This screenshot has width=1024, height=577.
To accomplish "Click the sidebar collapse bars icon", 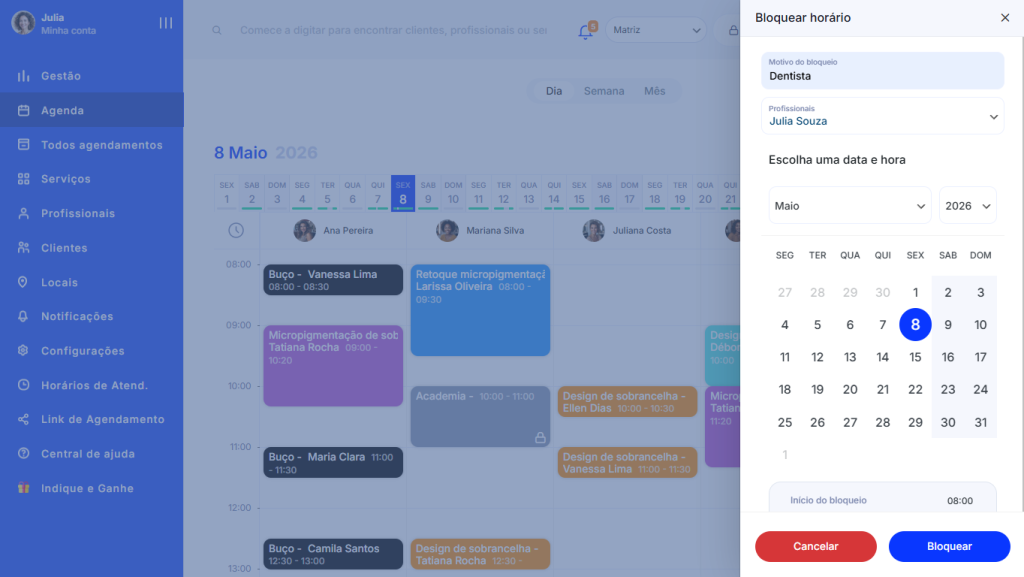I will point(166,23).
